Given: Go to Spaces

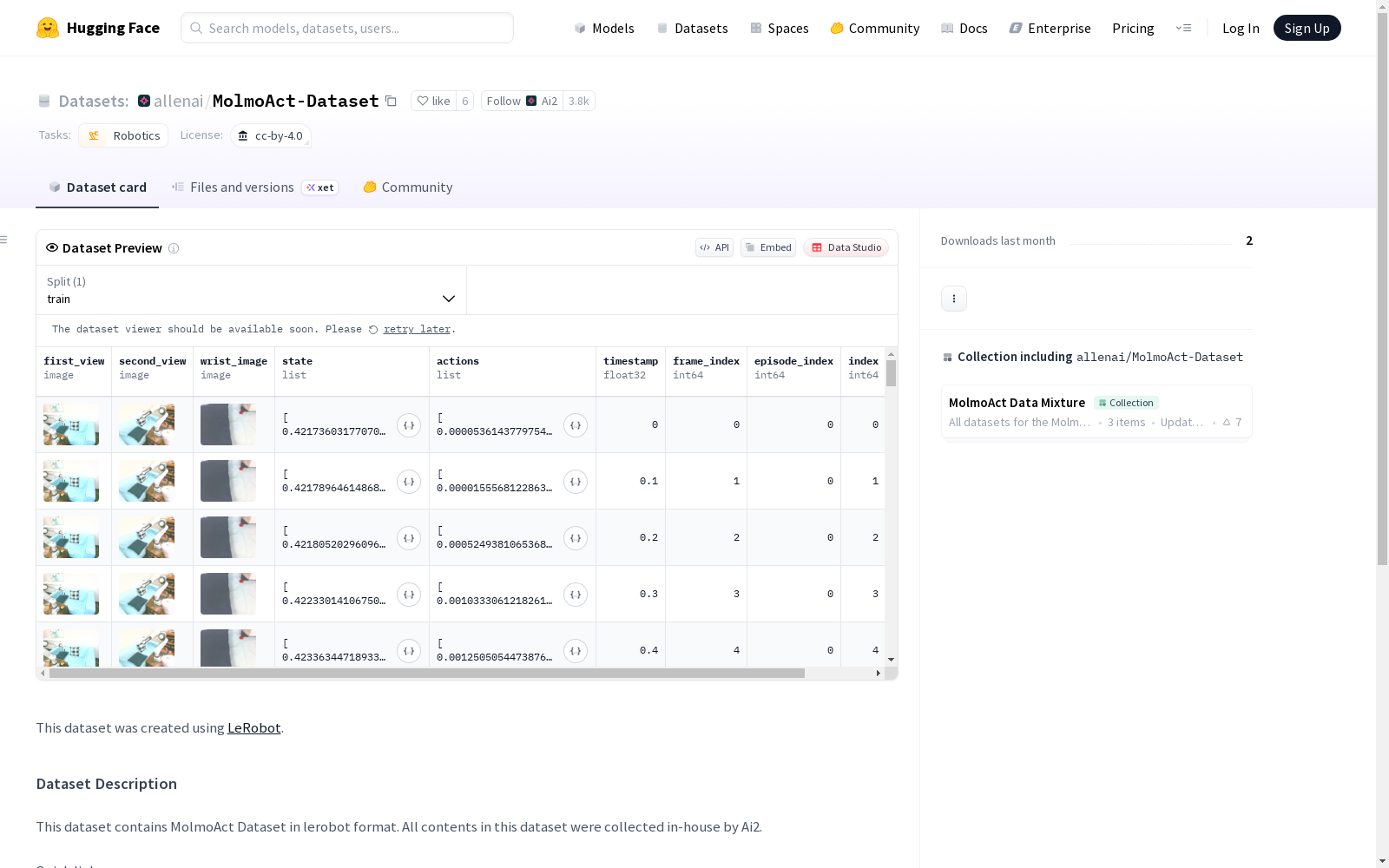Looking at the screenshot, I should 780,28.
